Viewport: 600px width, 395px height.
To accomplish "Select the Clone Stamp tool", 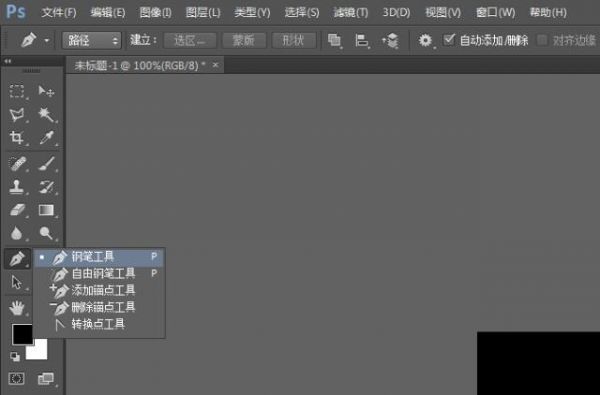I will point(17,187).
